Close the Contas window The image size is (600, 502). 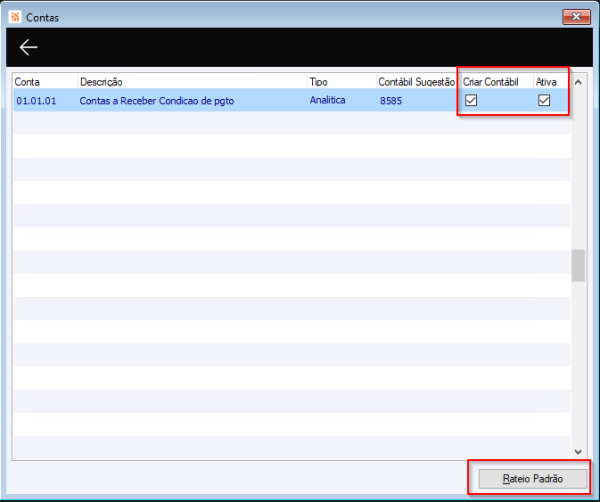pyautogui.click(x=576, y=17)
